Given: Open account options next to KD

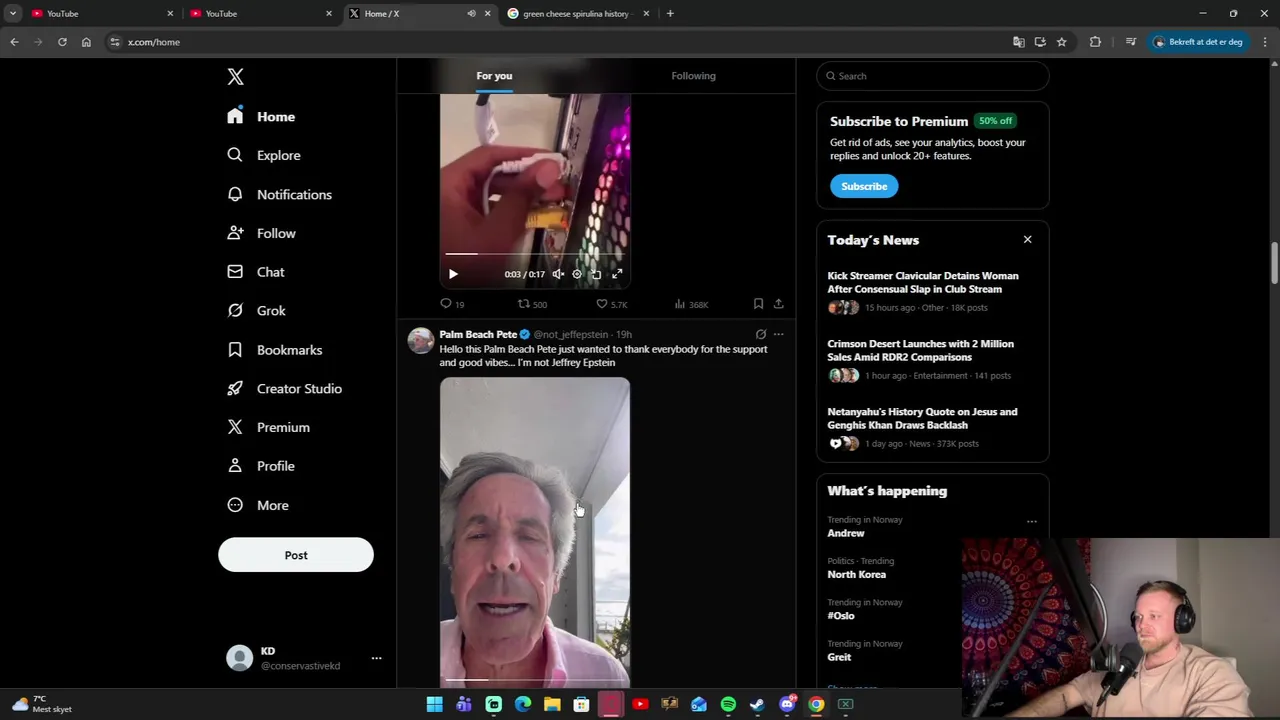Looking at the screenshot, I should tap(376, 658).
